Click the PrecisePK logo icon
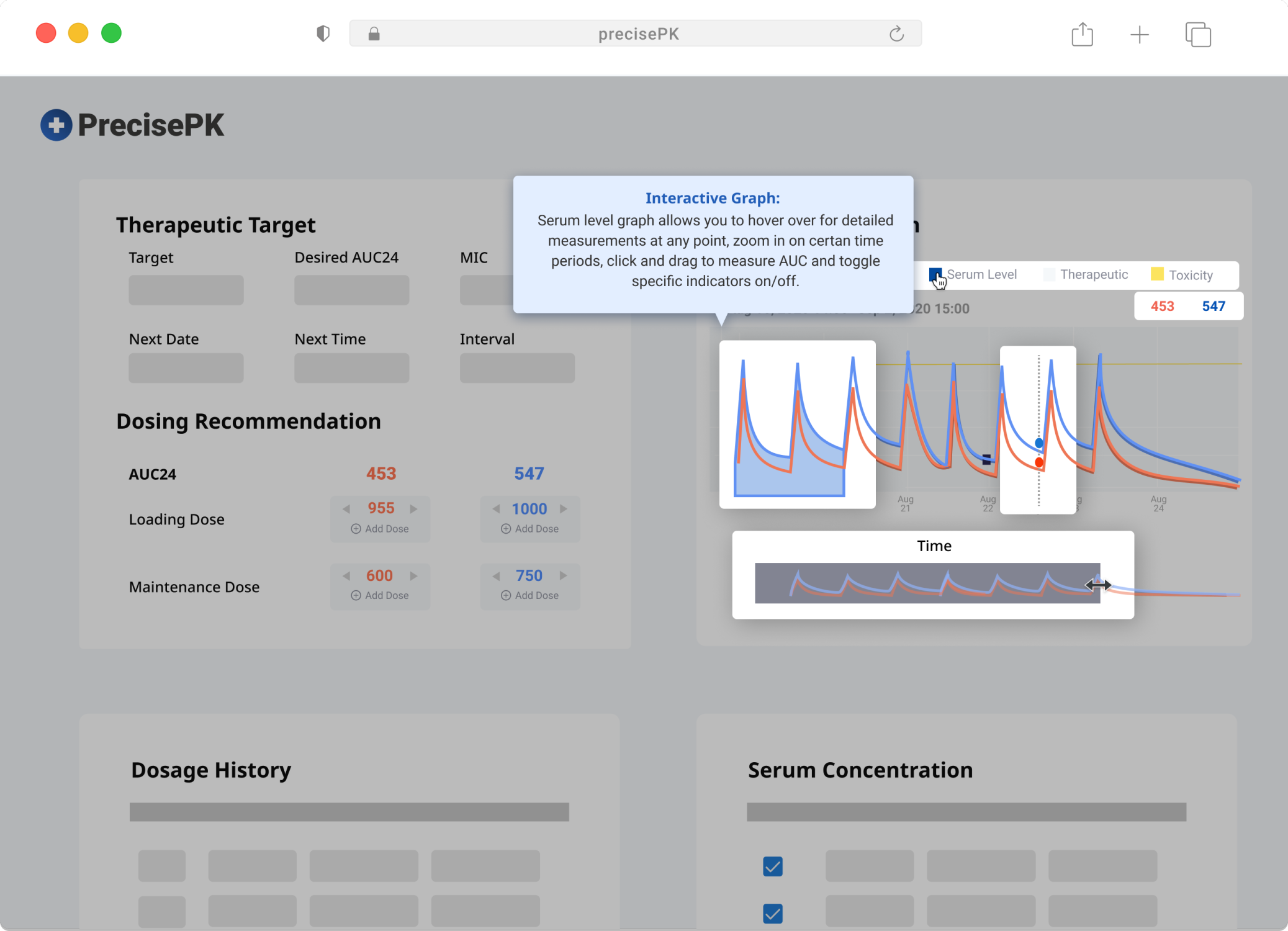 coord(56,125)
